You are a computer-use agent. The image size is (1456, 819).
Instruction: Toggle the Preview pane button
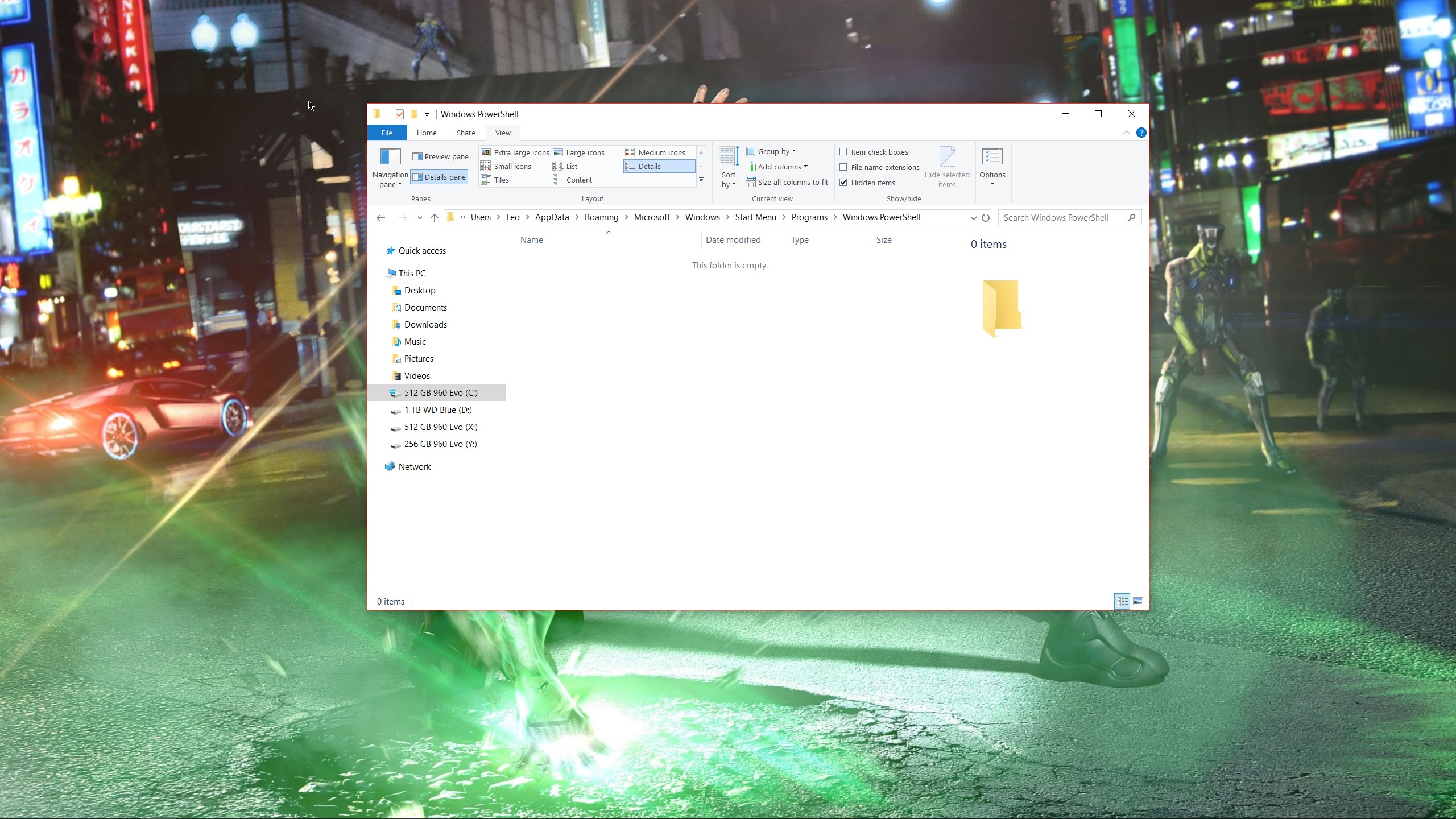coord(440,157)
